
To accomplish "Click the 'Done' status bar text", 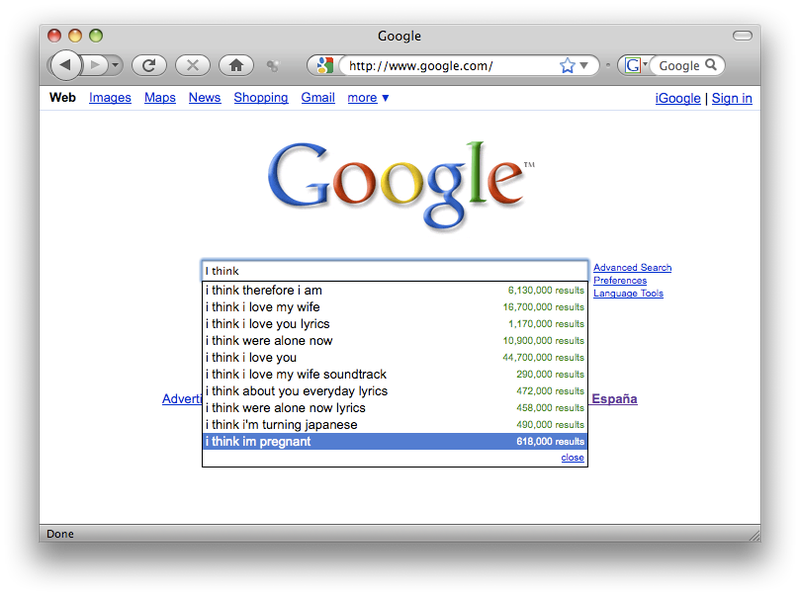I will [x=60, y=534].
